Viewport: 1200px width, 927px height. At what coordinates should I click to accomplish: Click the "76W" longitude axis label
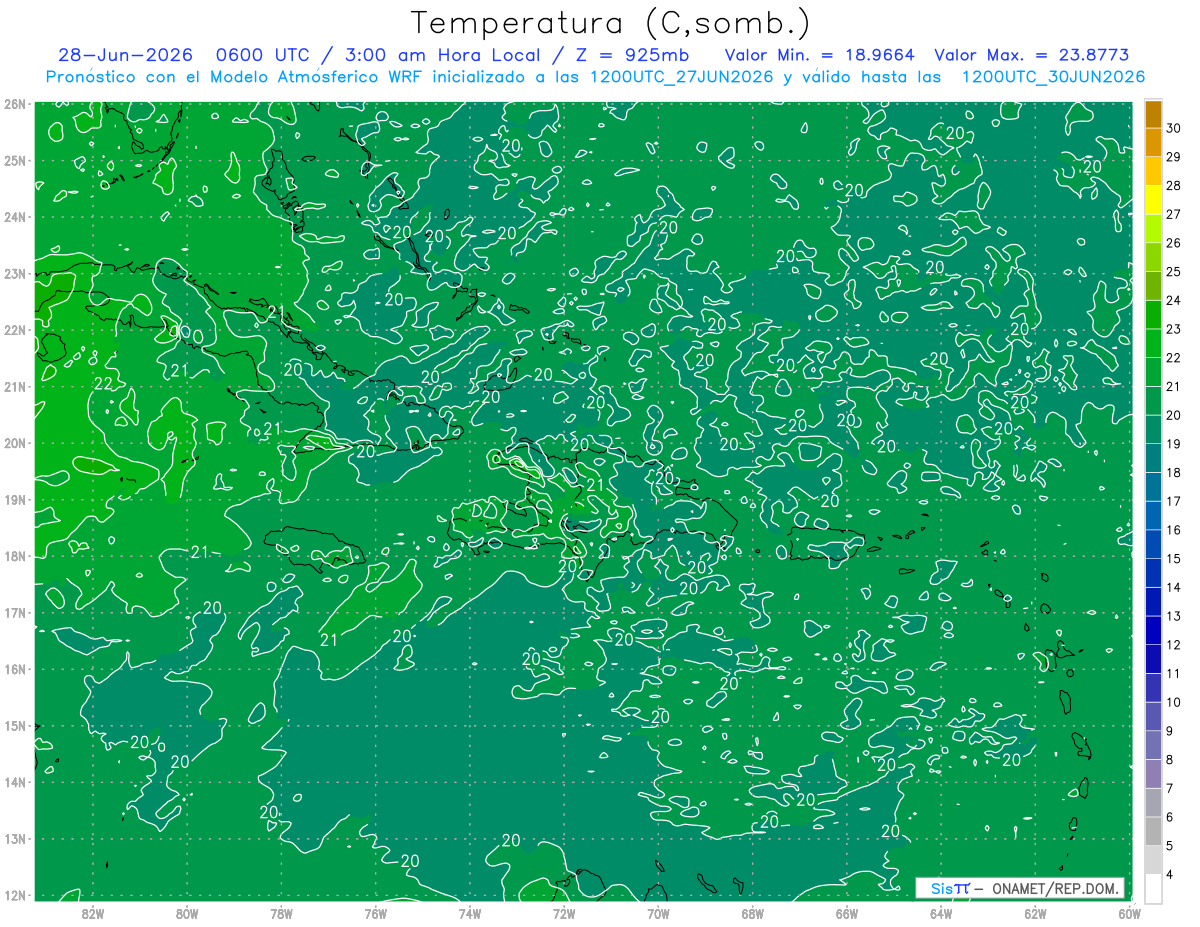point(376,913)
